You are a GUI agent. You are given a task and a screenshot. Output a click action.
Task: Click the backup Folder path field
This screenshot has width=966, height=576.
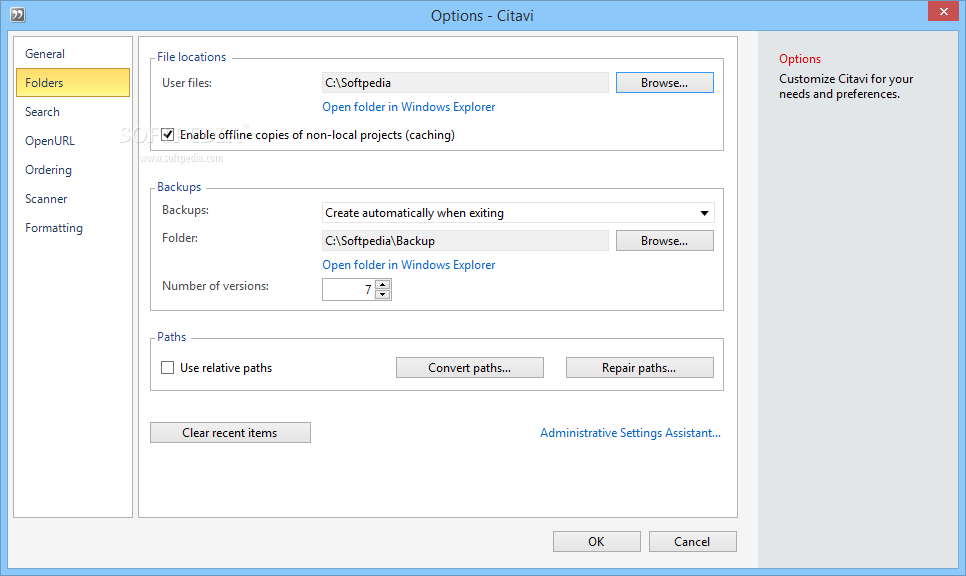[x=465, y=240]
